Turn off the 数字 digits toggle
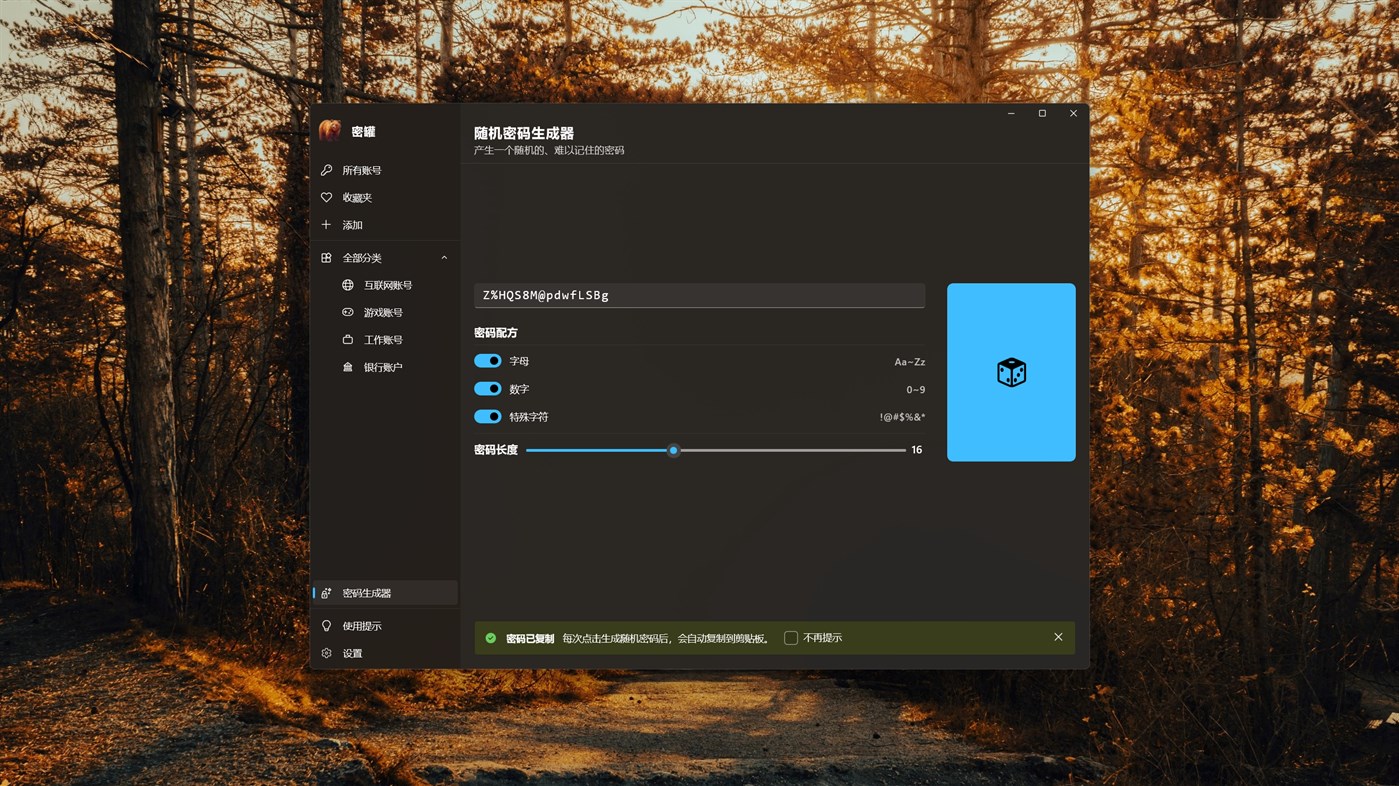This screenshot has height=786, width=1399. 487,388
